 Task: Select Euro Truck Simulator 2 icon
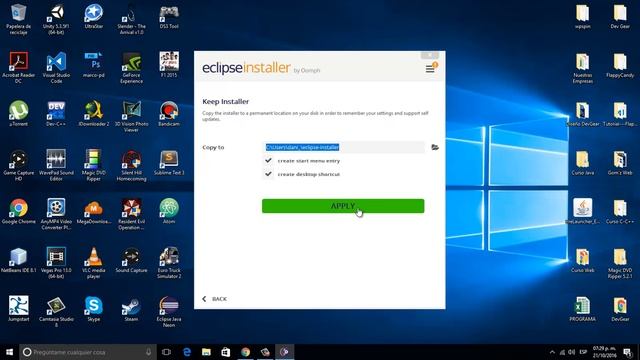169,263
